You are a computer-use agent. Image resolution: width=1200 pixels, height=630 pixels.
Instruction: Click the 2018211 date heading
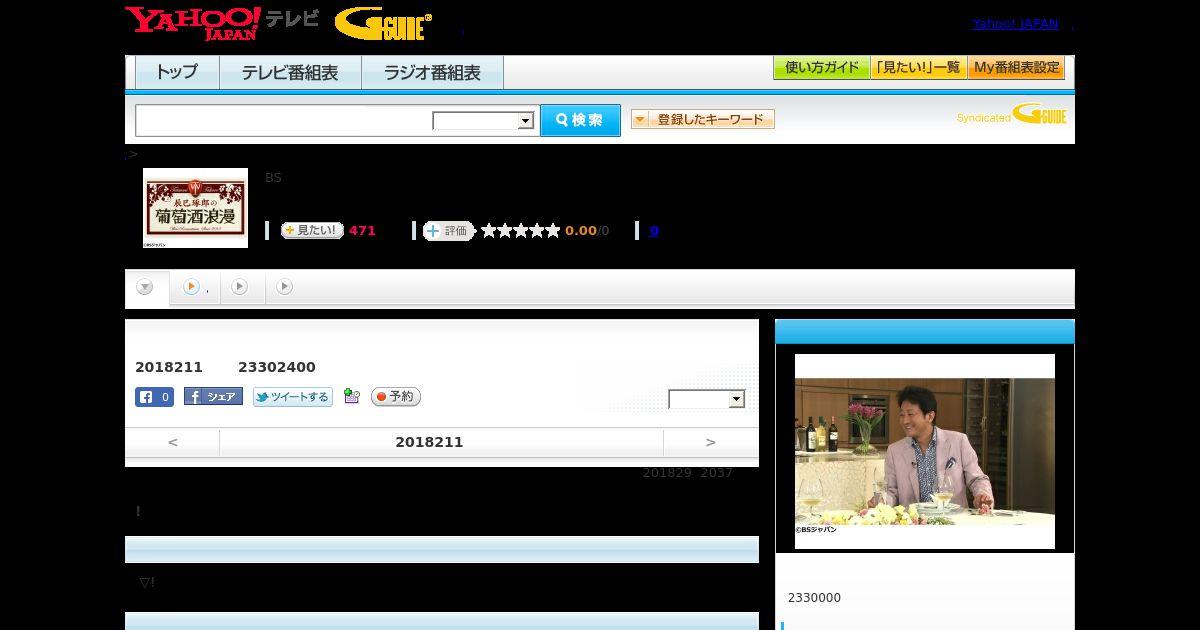(x=429, y=442)
